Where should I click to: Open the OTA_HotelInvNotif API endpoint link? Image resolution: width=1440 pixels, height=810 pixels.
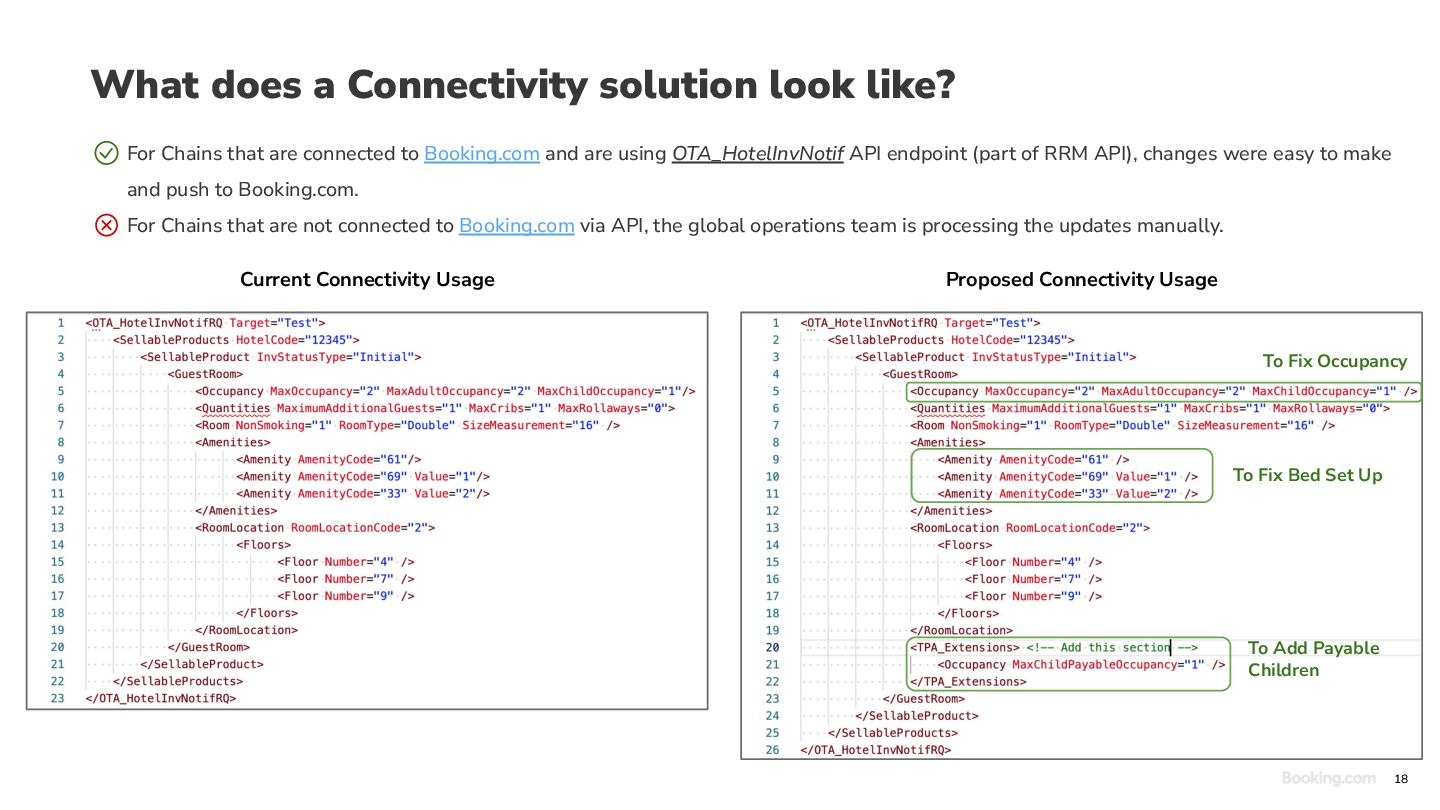coord(758,154)
